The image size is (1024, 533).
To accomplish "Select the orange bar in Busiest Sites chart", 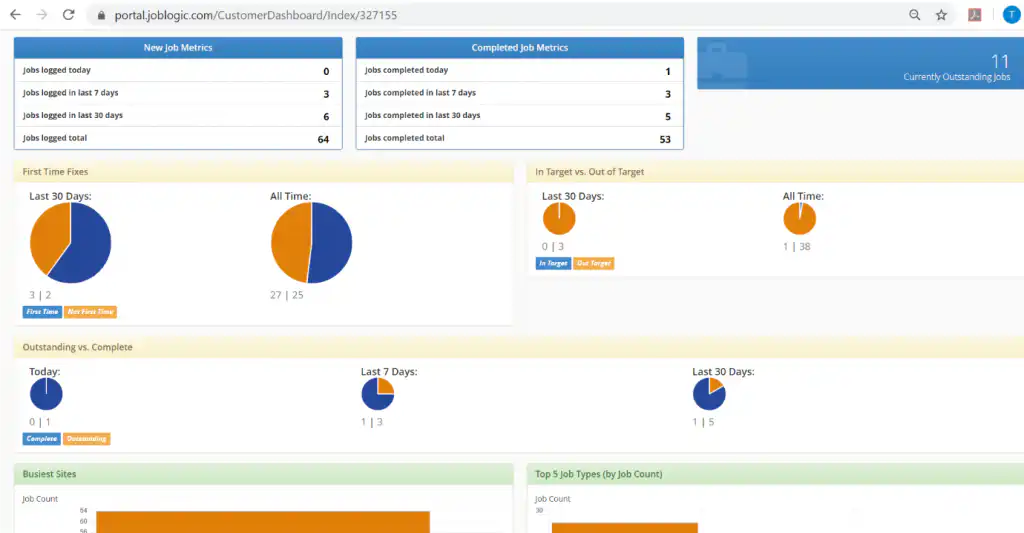I will click(263, 522).
